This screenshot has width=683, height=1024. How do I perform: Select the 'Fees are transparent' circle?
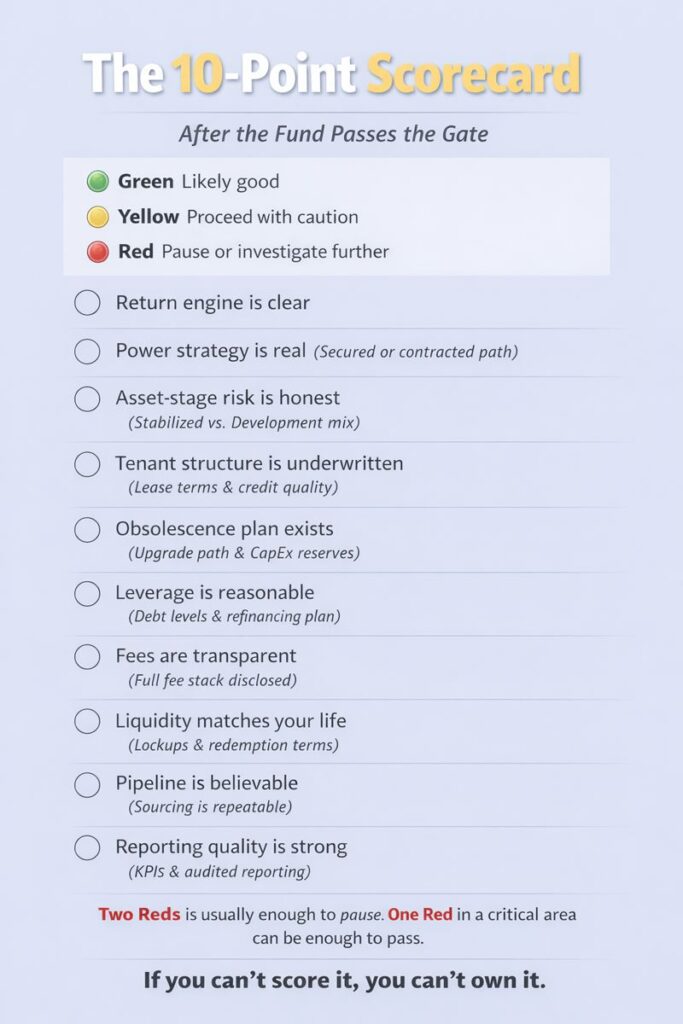coord(87,657)
